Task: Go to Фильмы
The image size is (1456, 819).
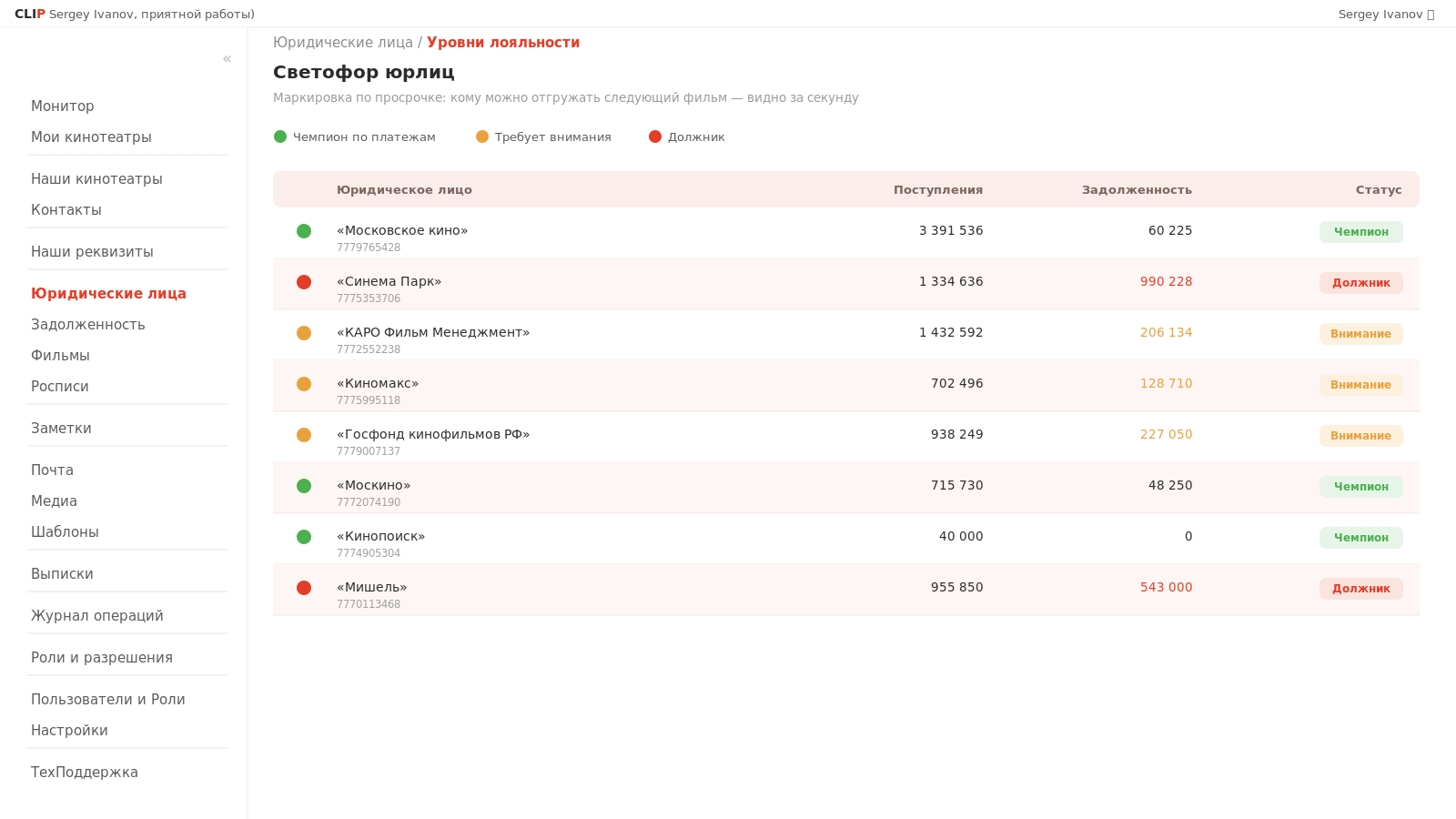Action: (x=60, y=356)
